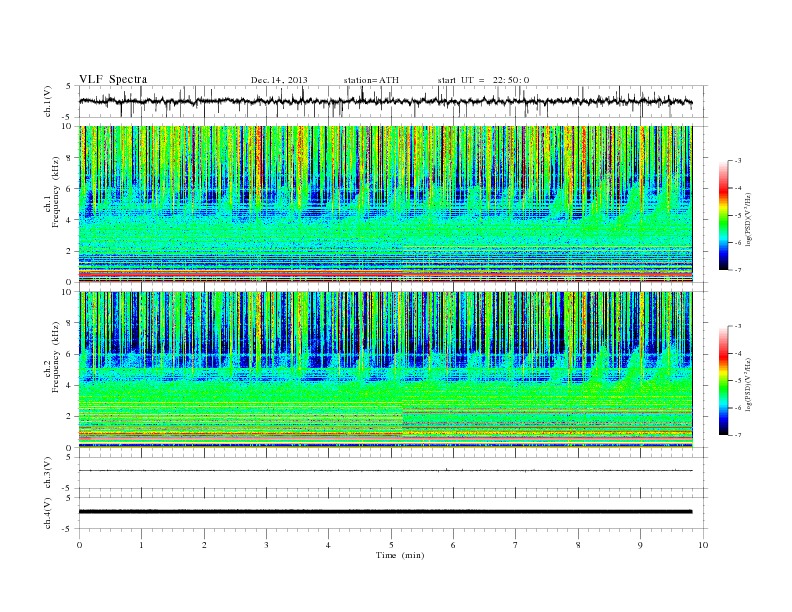Screen dimensions: 792x612
Task: Click the "8" tick on Time axis
Action: coord(578,545)
